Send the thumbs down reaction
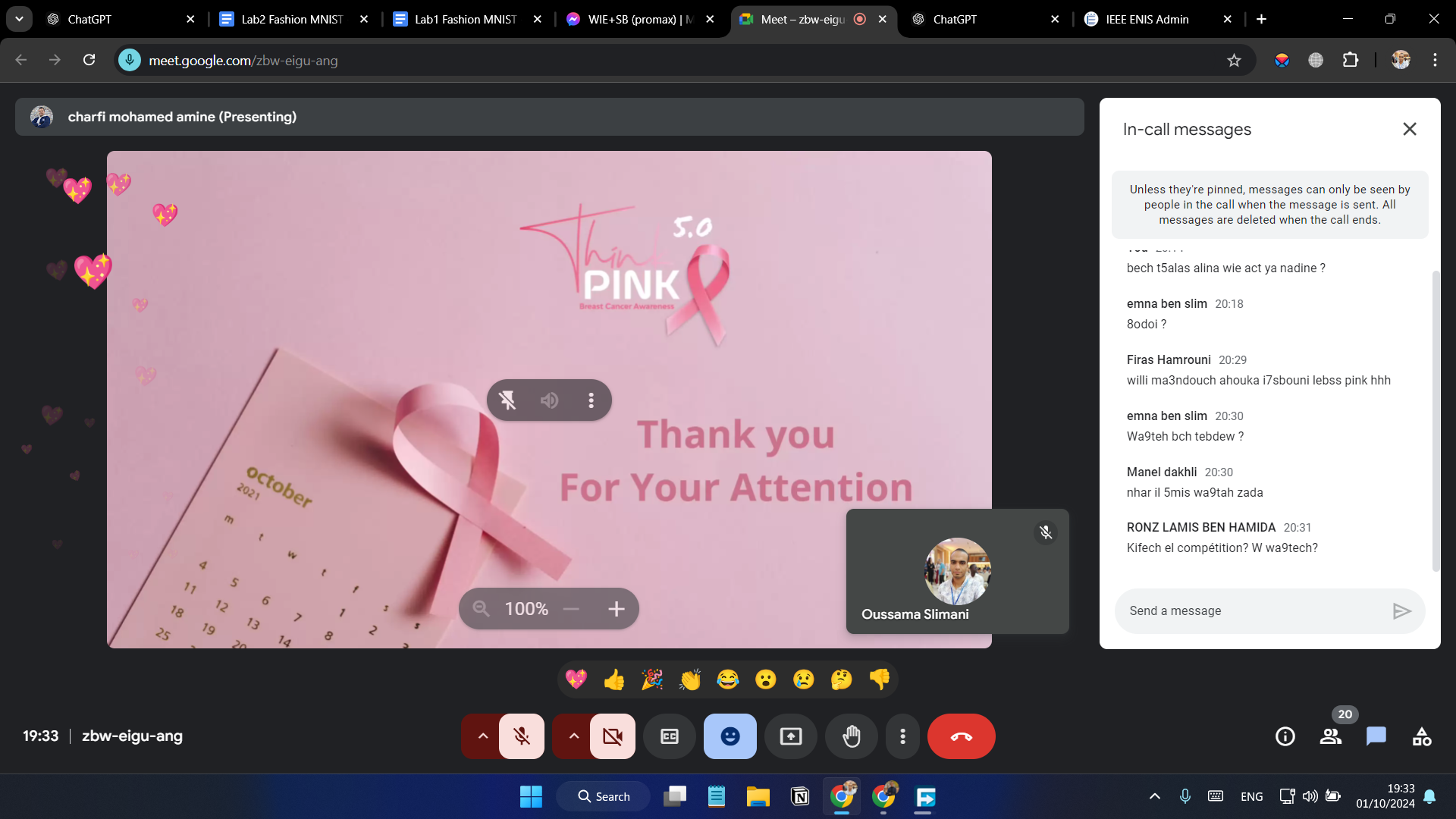Image resolution: width=1456 pixels, height=819 pixels. [x=880, y=679]
